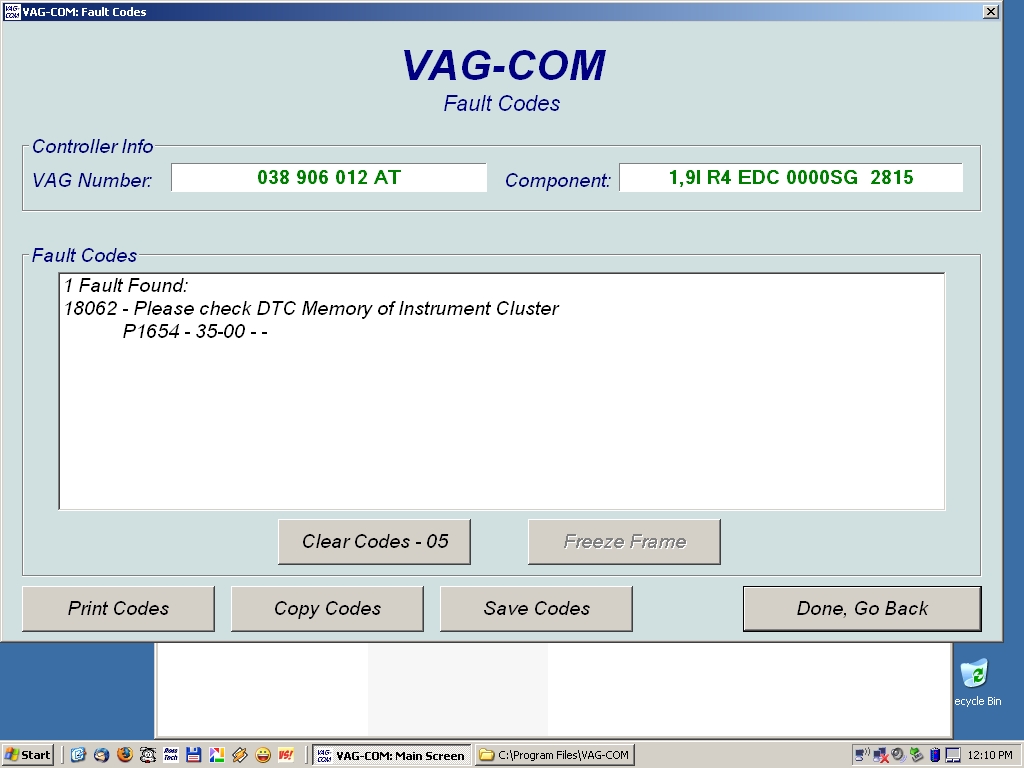Click the disconnected network tray icon
This screenshot has width=1024, height=768.
[x=880, y=755]
